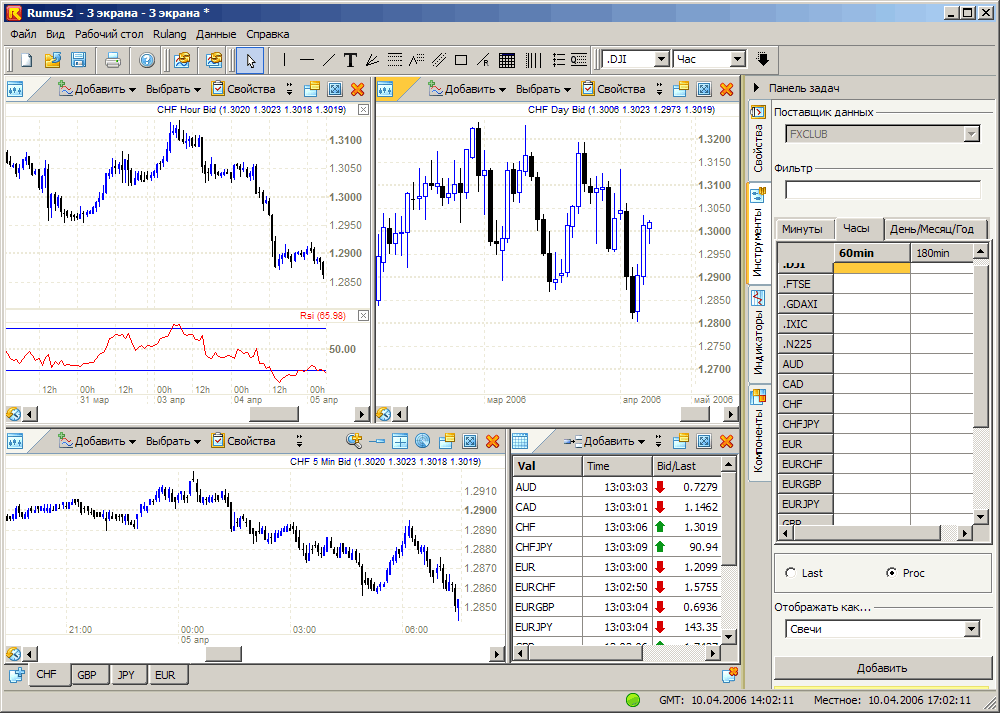
Task: Open the Час timeframe dropdown
Action: 738,59
